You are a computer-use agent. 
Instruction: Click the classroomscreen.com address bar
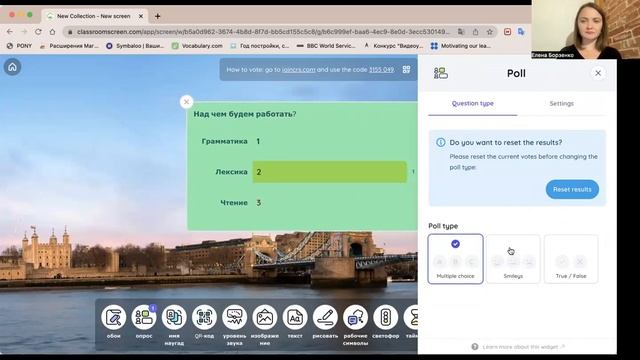pos(263,31)
